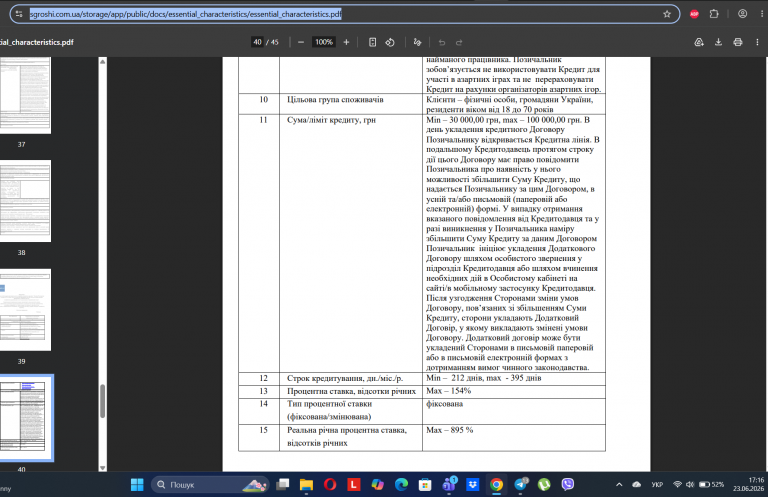Open the clock and date showing 17:16
Viewport: 768px width, 497px height.
coord(748,484)
